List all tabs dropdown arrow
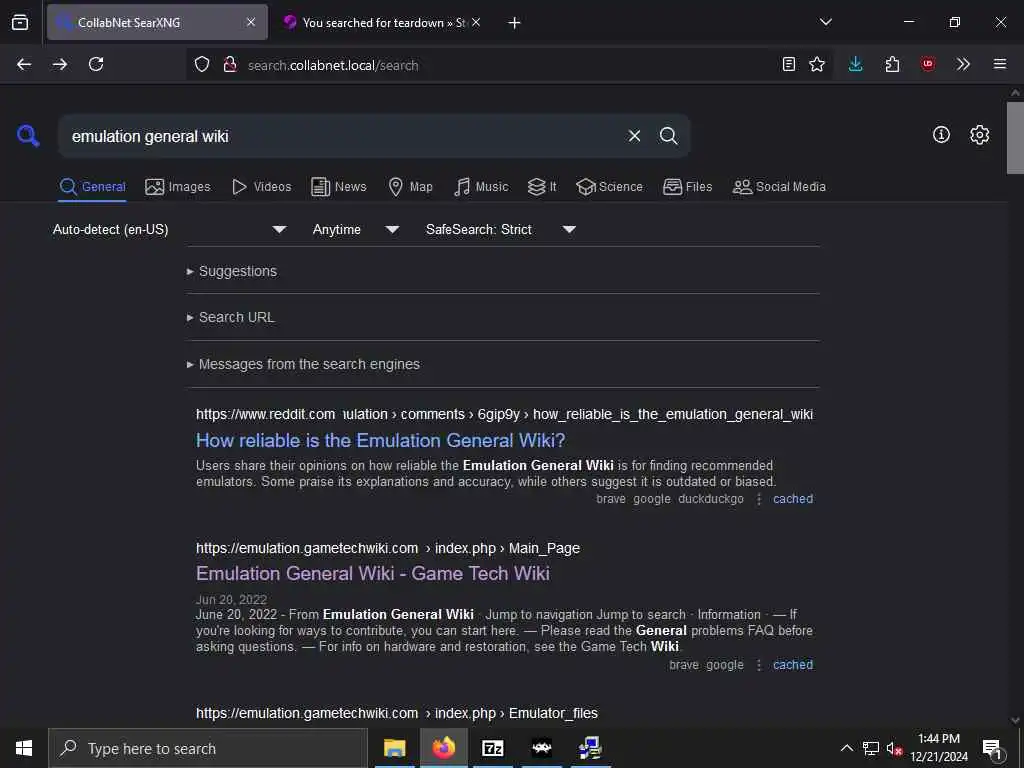The height and width of the screenshot is (768, 1024). (825, 22)
